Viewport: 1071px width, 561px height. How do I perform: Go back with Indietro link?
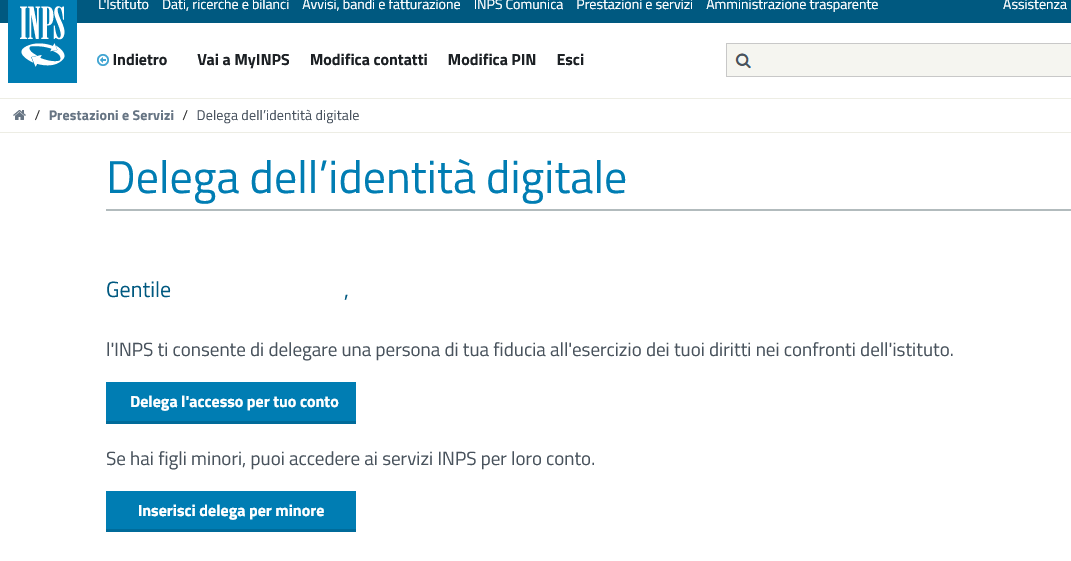[139, 60]
